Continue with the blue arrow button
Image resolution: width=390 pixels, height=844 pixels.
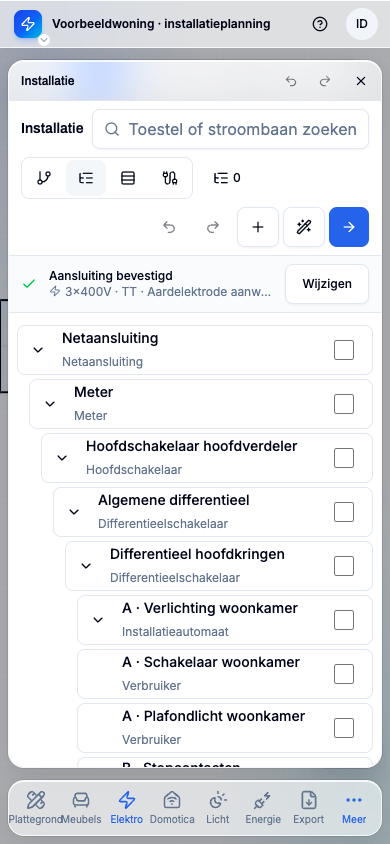(349, 227)
